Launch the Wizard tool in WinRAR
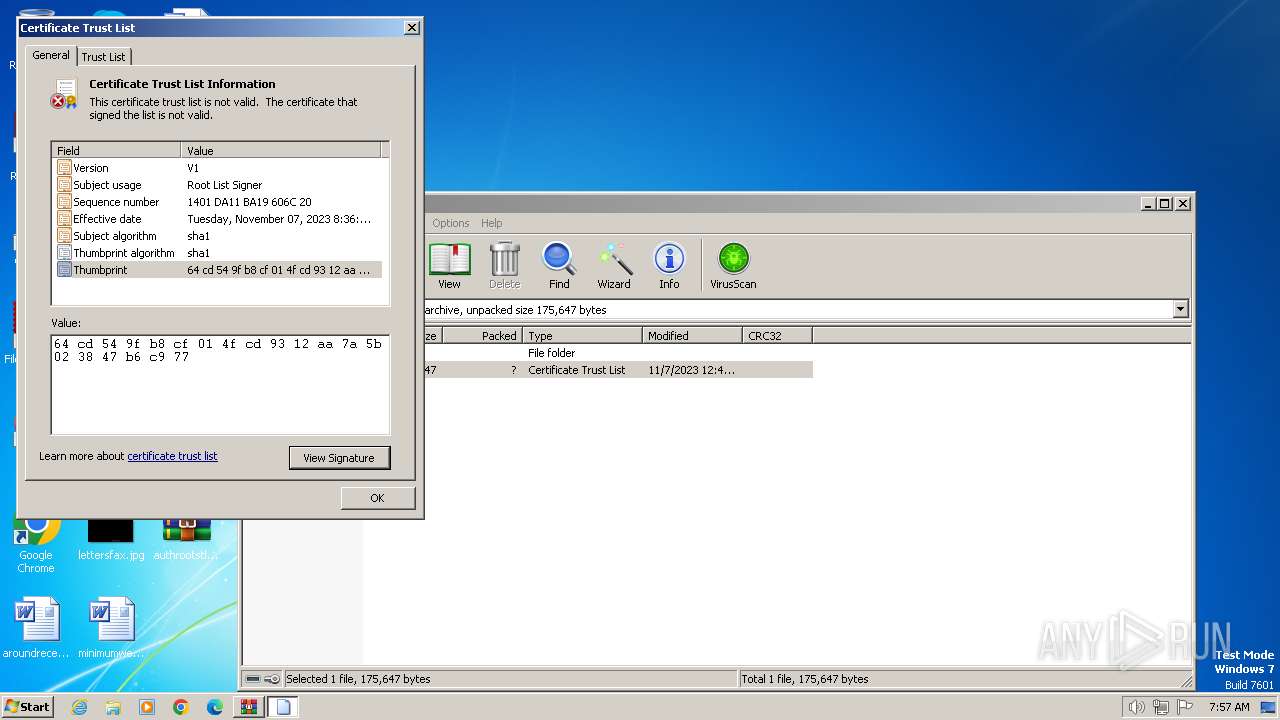The image size is (1280, 720). (614, 266)
